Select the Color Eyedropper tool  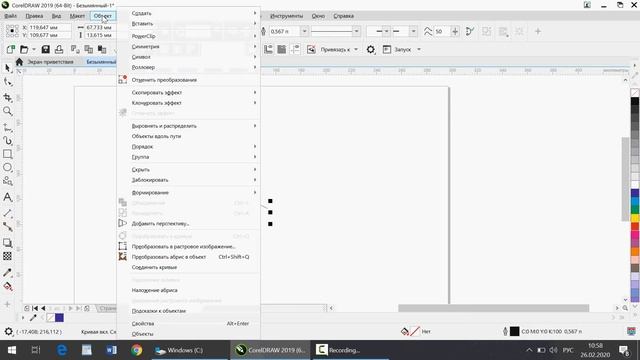(7, 272)
